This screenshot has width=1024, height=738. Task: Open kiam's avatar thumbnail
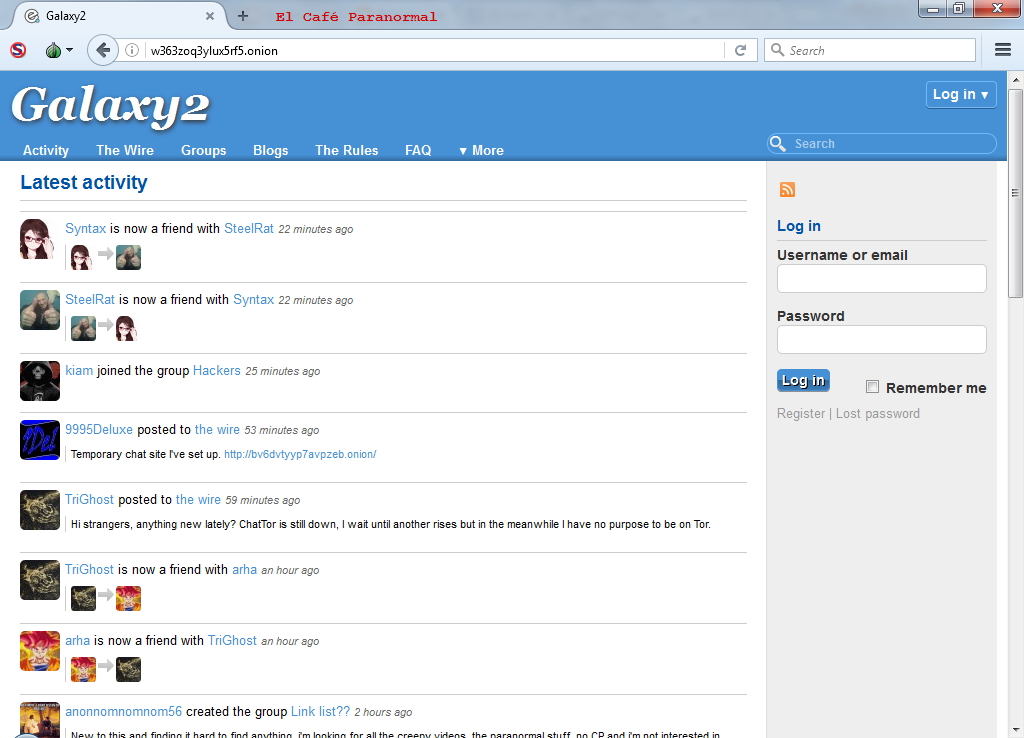coord(39,381)
